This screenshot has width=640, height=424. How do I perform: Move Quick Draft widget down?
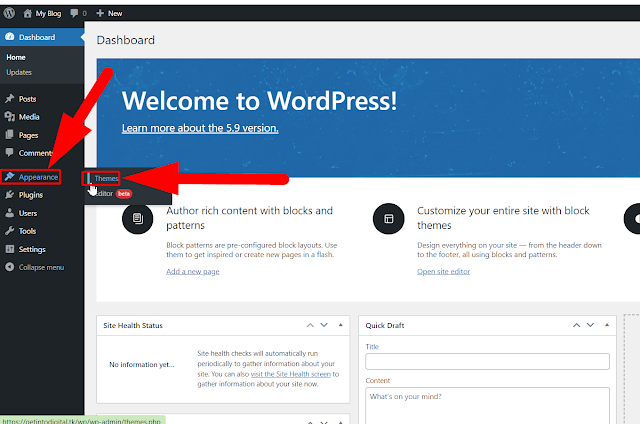(x=590, y=325)
